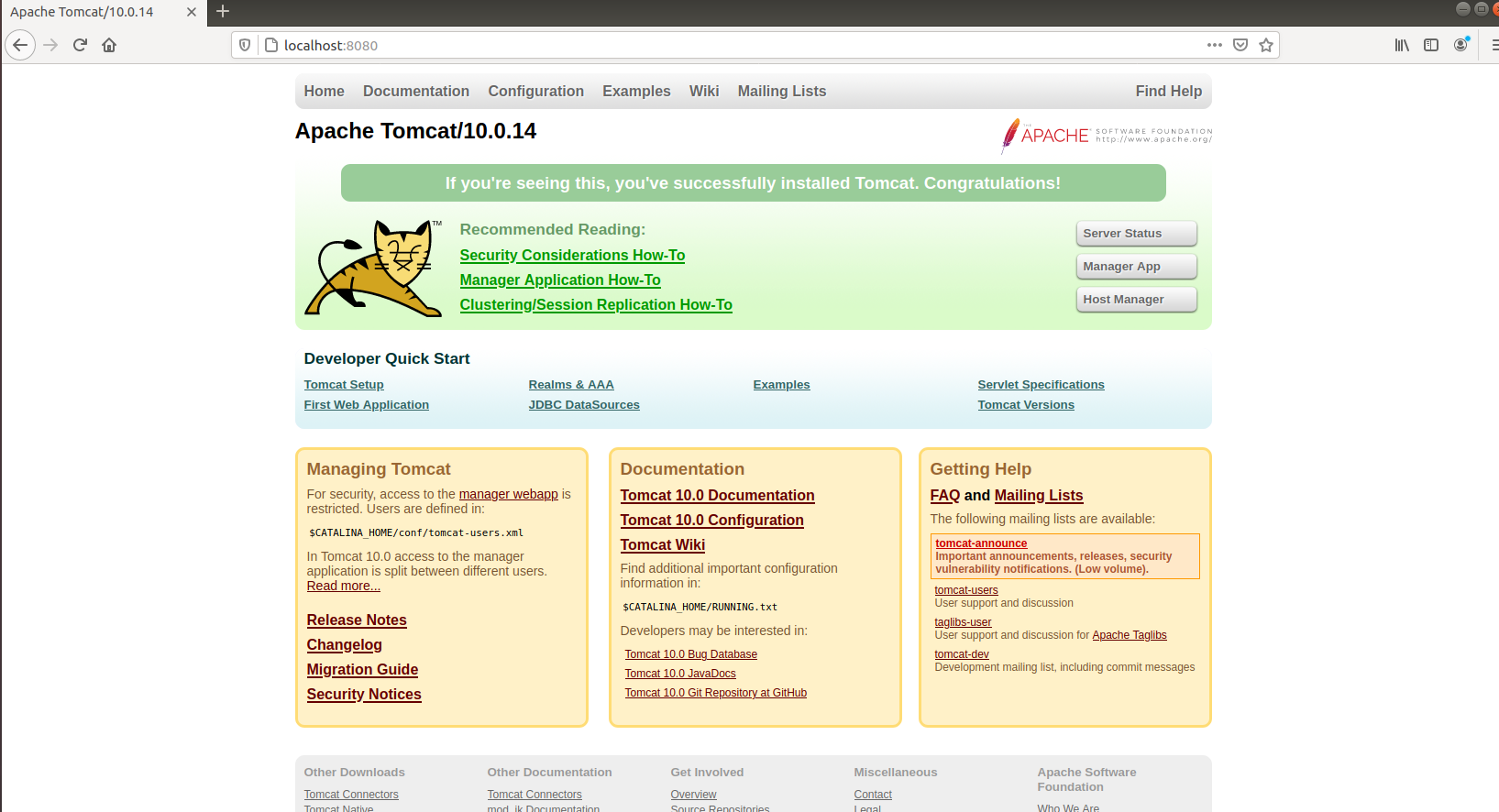Open Tomcat 10.0 Bug Database link
The width and height of the screenshot is (1499, 812).
click(691, 654)
